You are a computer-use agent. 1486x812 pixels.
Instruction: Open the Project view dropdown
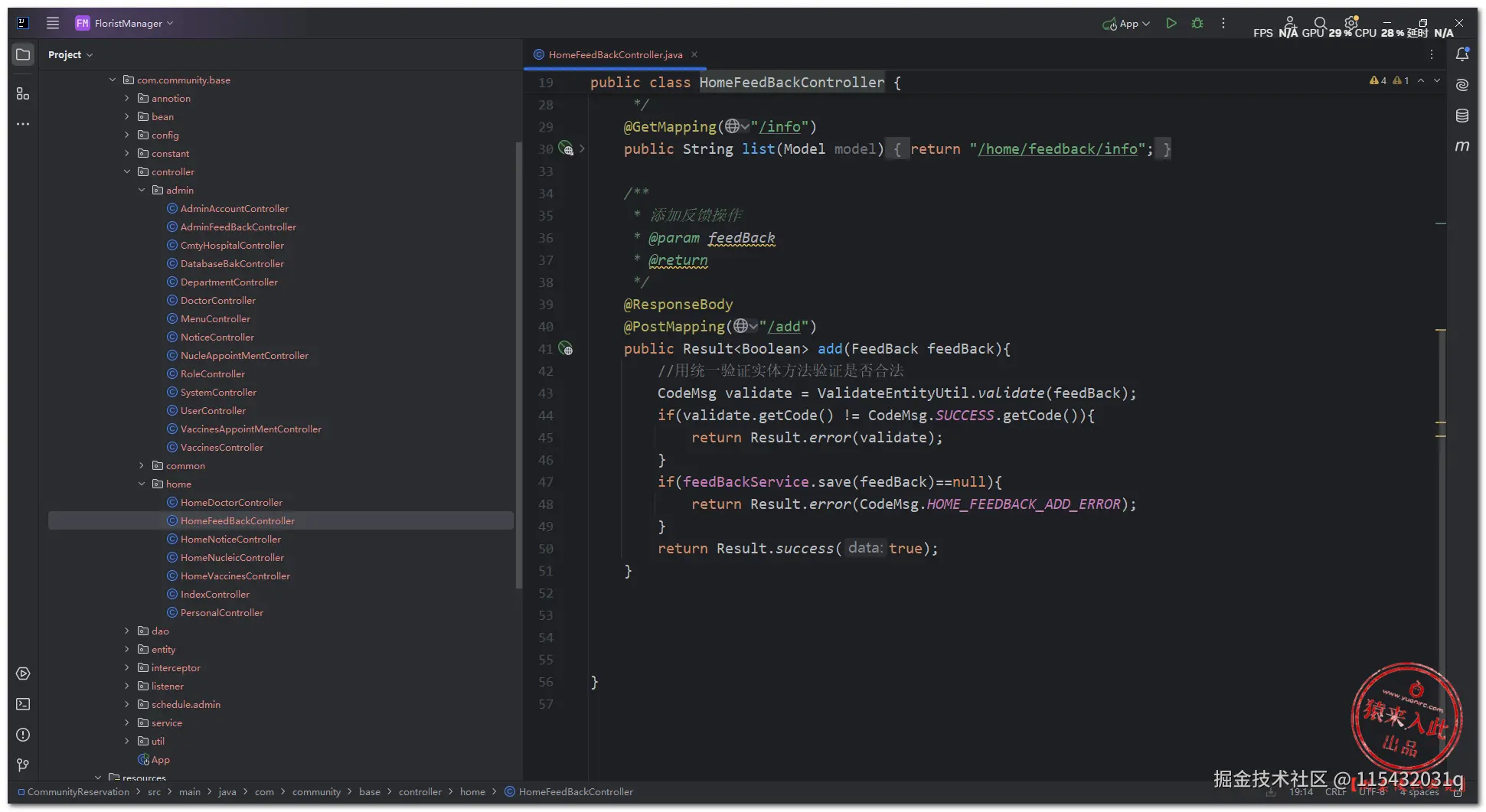tap(70, 54)
